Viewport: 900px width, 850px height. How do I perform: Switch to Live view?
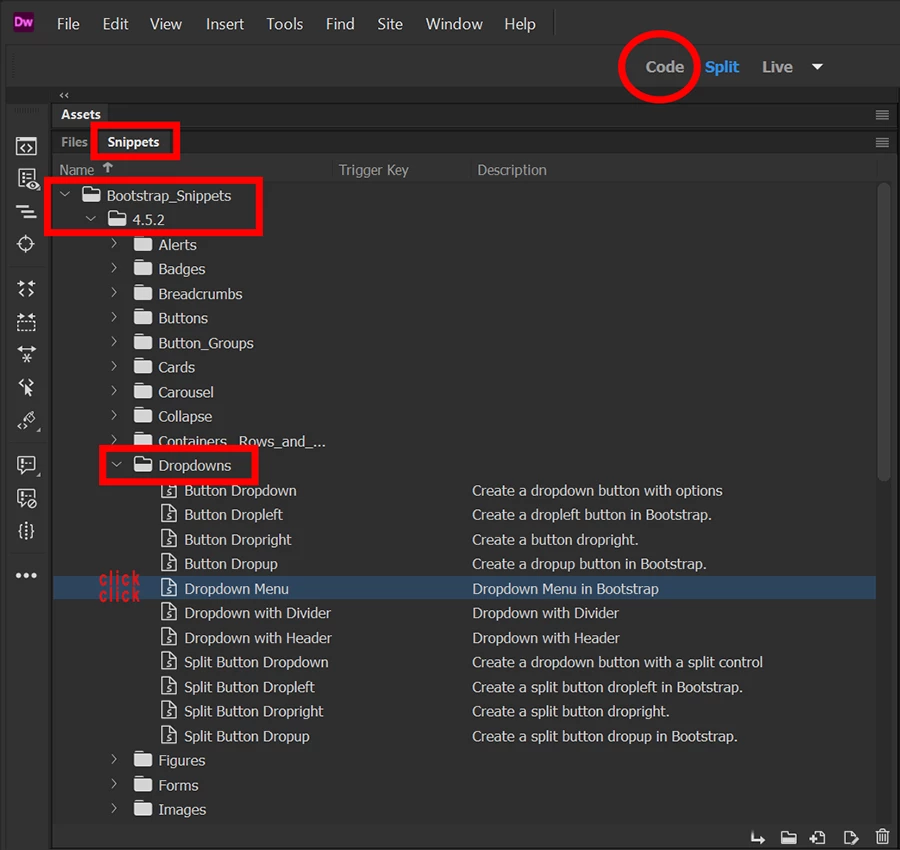click(x=777, y=67)
